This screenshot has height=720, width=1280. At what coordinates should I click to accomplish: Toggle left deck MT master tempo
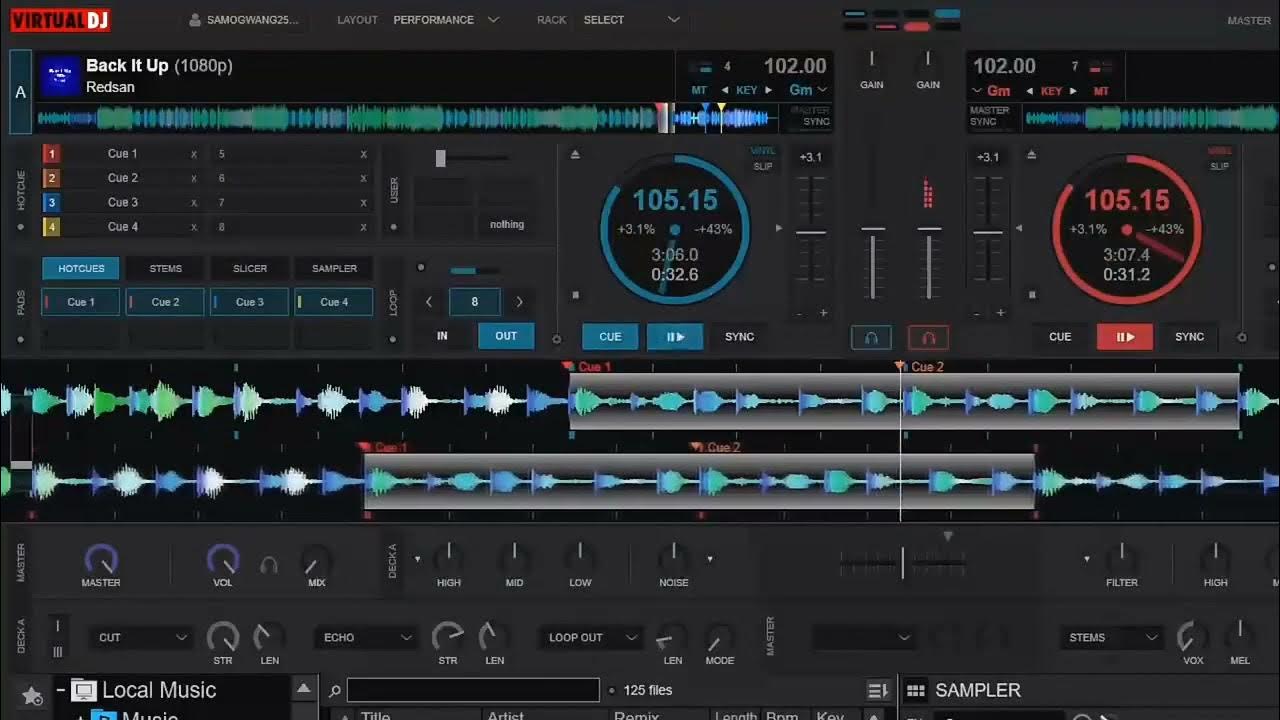click(x=699, y=90)
